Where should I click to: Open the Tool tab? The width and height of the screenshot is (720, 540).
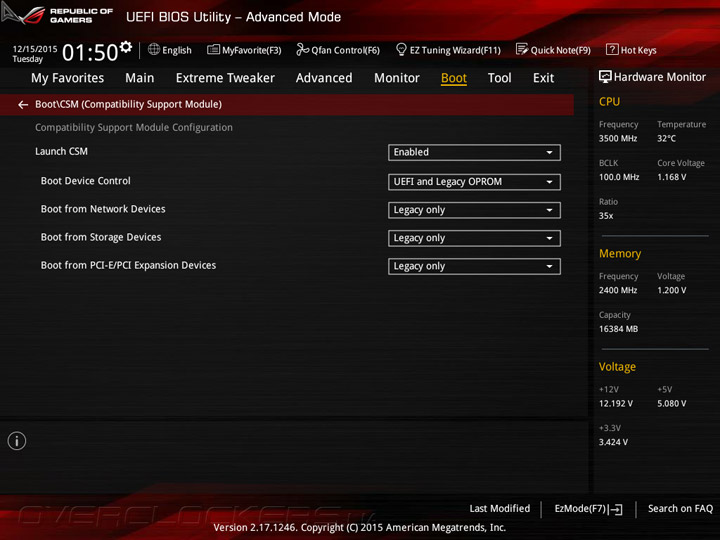coord(500,78)
